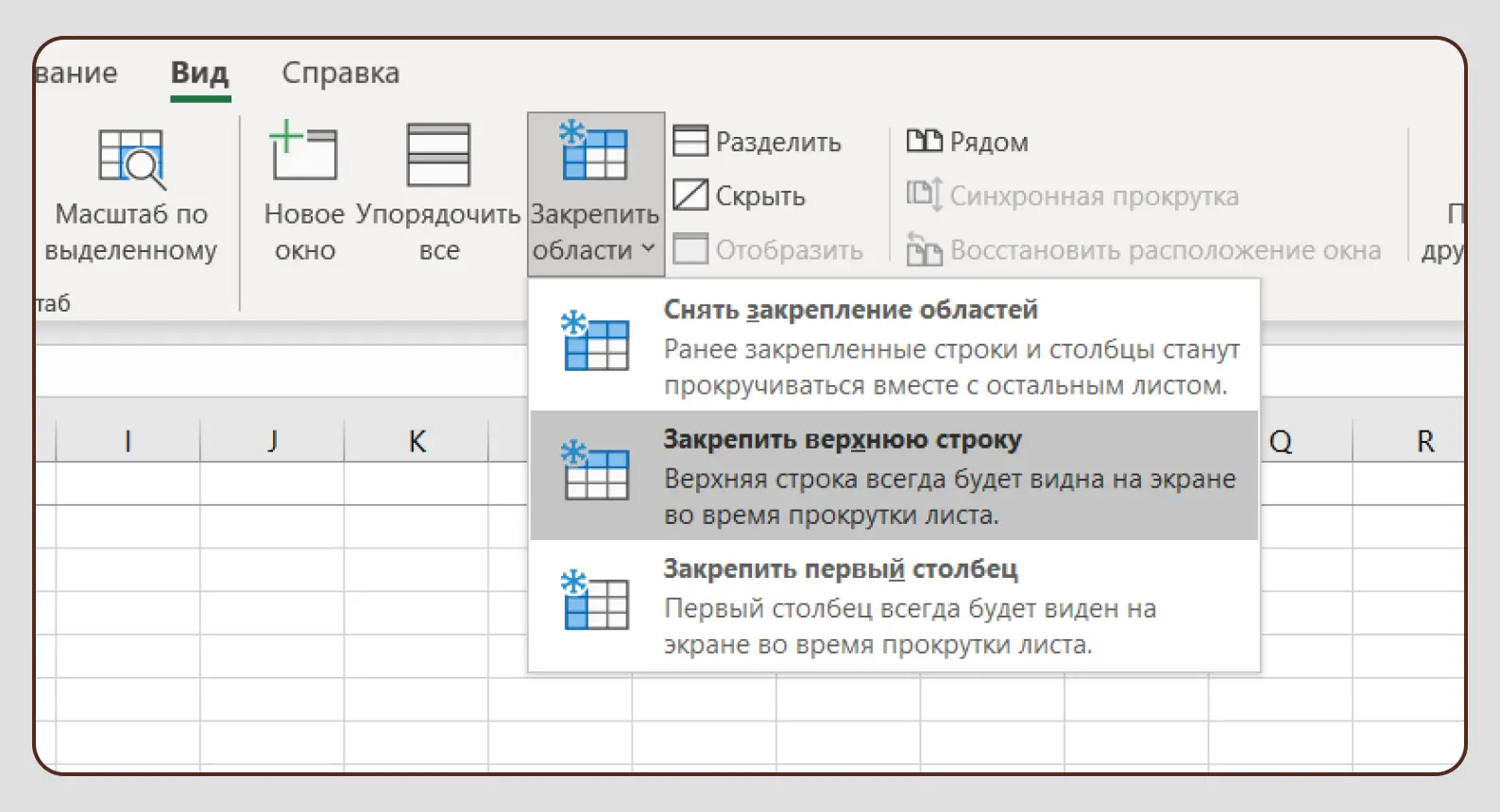Click the Рядом side-by-side icon
The width and height of the screenshot is (1500, 812).
coord(925,142)
